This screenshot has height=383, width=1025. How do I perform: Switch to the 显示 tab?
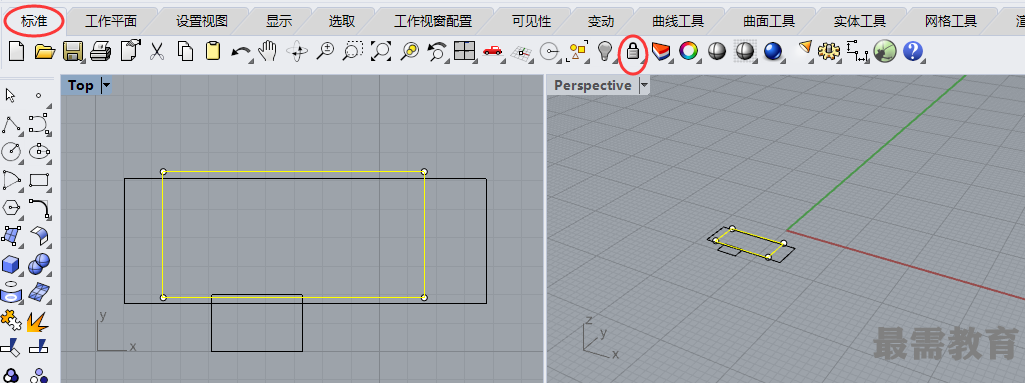coord(279,22)
